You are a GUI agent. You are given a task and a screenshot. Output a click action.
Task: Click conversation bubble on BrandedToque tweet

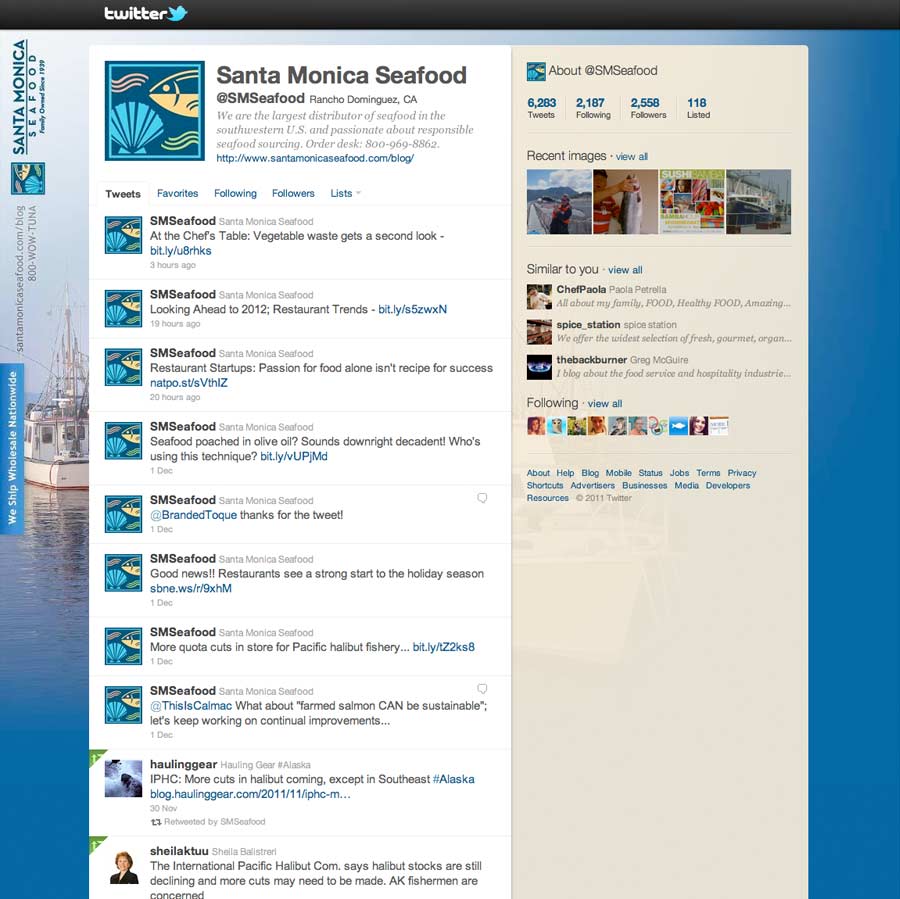[x=482, y=498]
